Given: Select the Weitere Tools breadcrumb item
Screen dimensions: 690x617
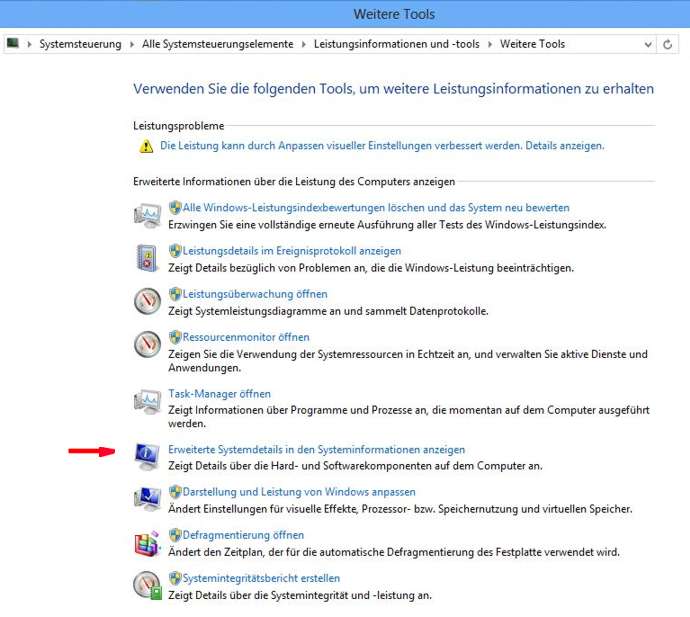Looking at the screenshot, I should pos(532,44).
